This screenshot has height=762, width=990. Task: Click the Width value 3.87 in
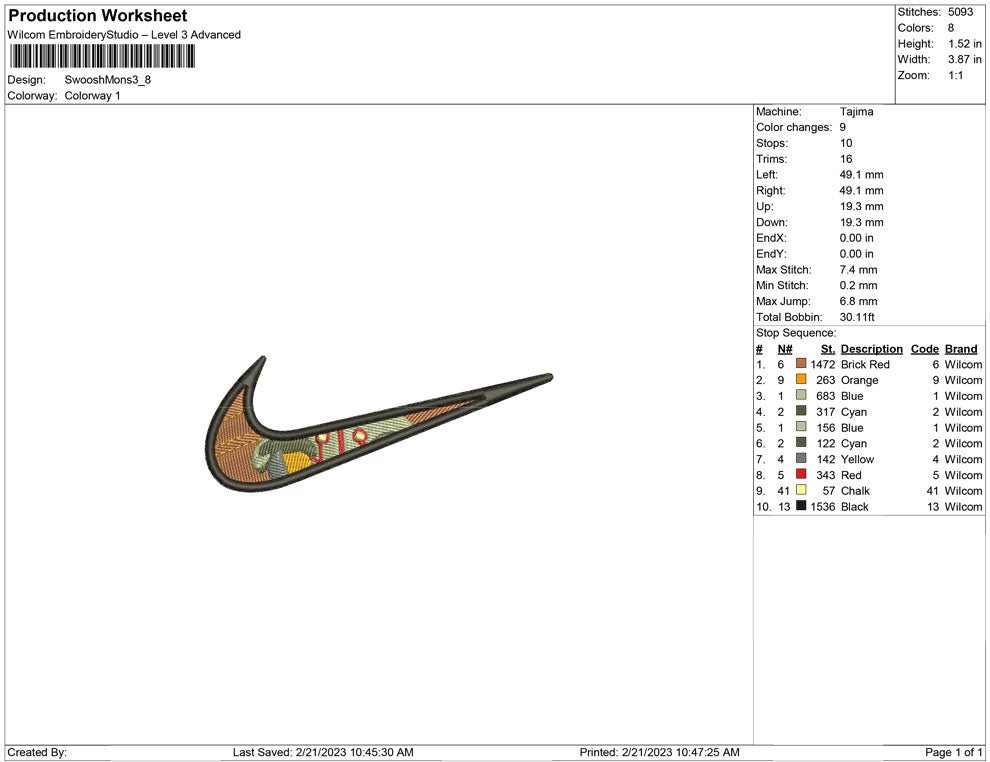point(965,59)
